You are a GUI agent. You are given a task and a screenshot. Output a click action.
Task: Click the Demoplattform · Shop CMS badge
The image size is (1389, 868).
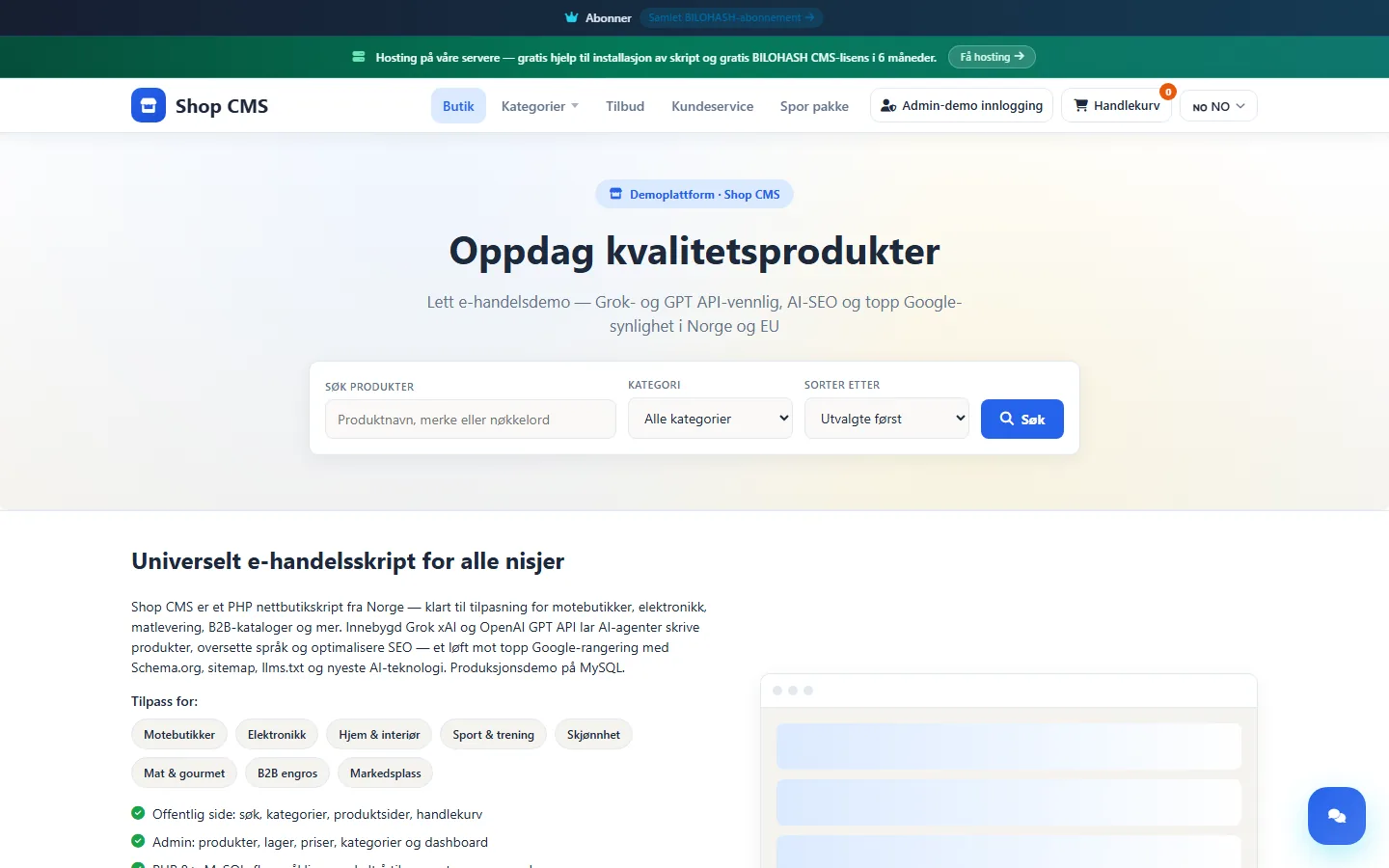(694, 194)
